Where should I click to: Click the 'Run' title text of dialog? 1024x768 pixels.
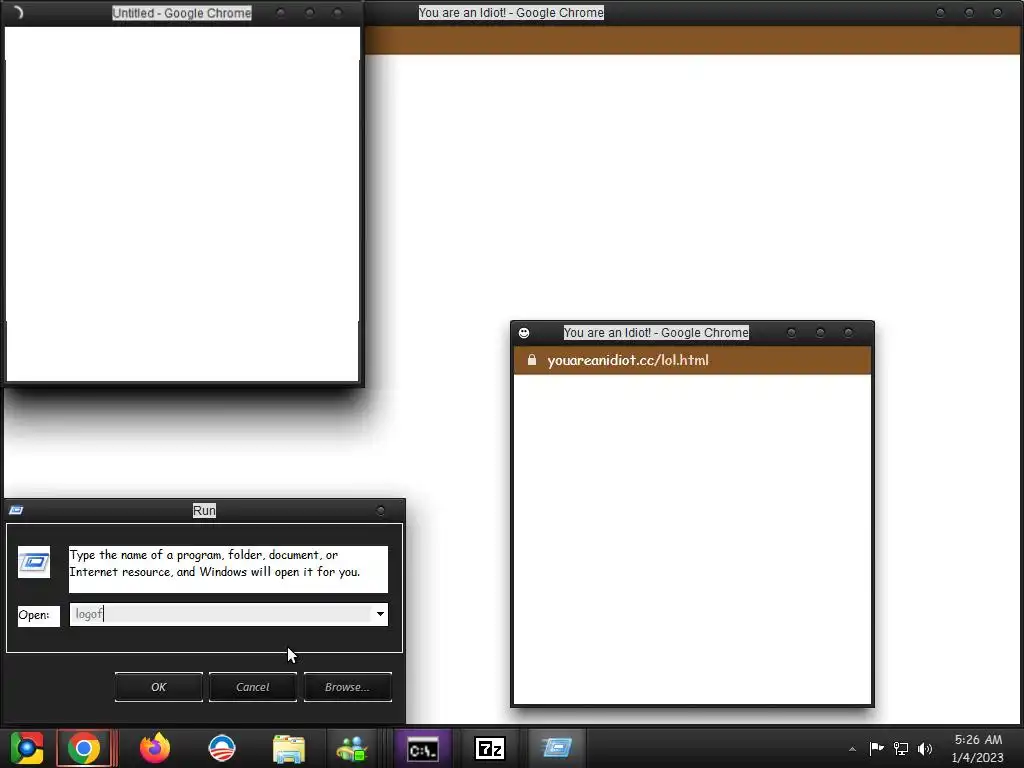coord(204,511)
